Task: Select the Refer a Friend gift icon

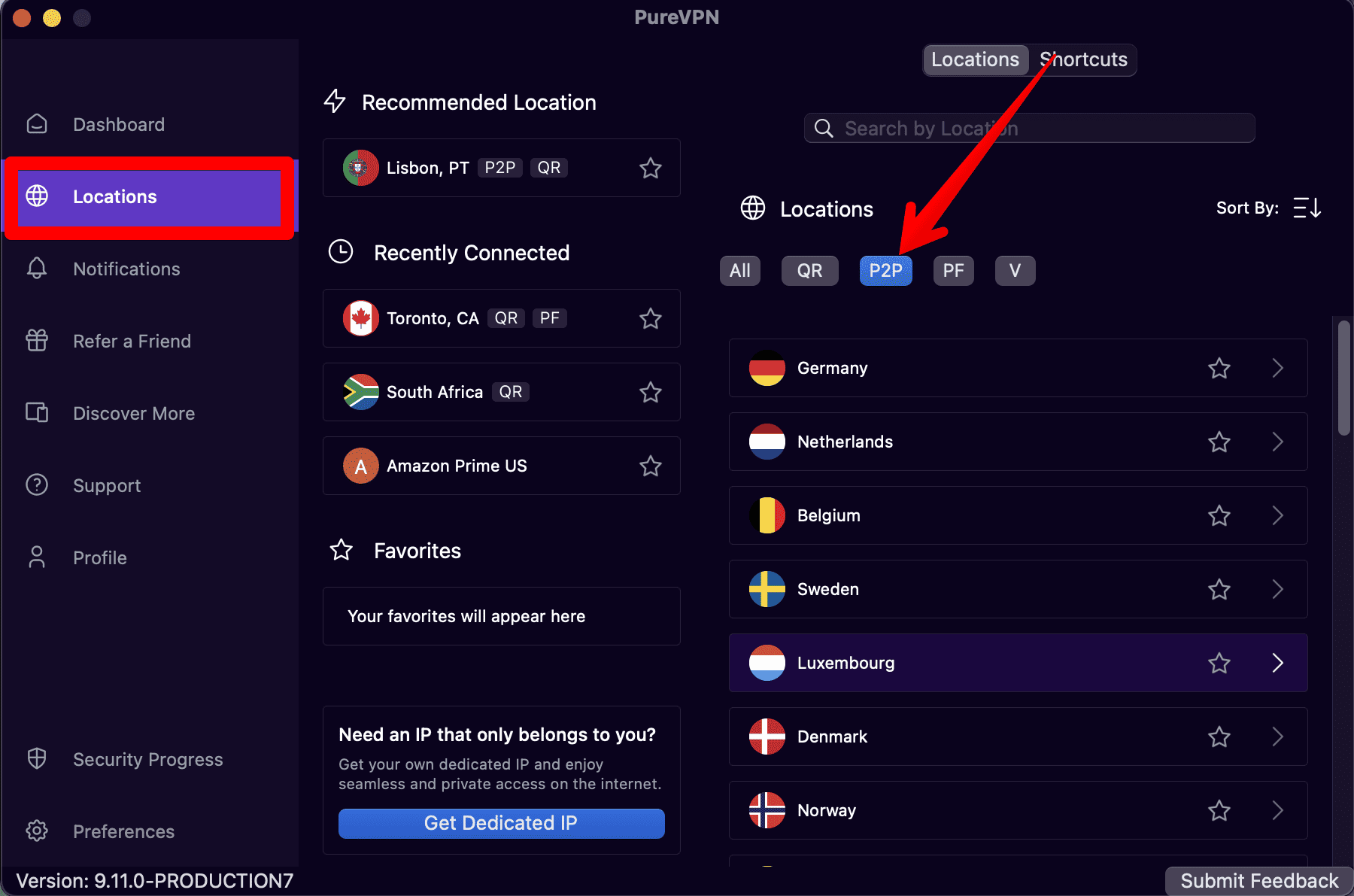Action: click(35, 341)
